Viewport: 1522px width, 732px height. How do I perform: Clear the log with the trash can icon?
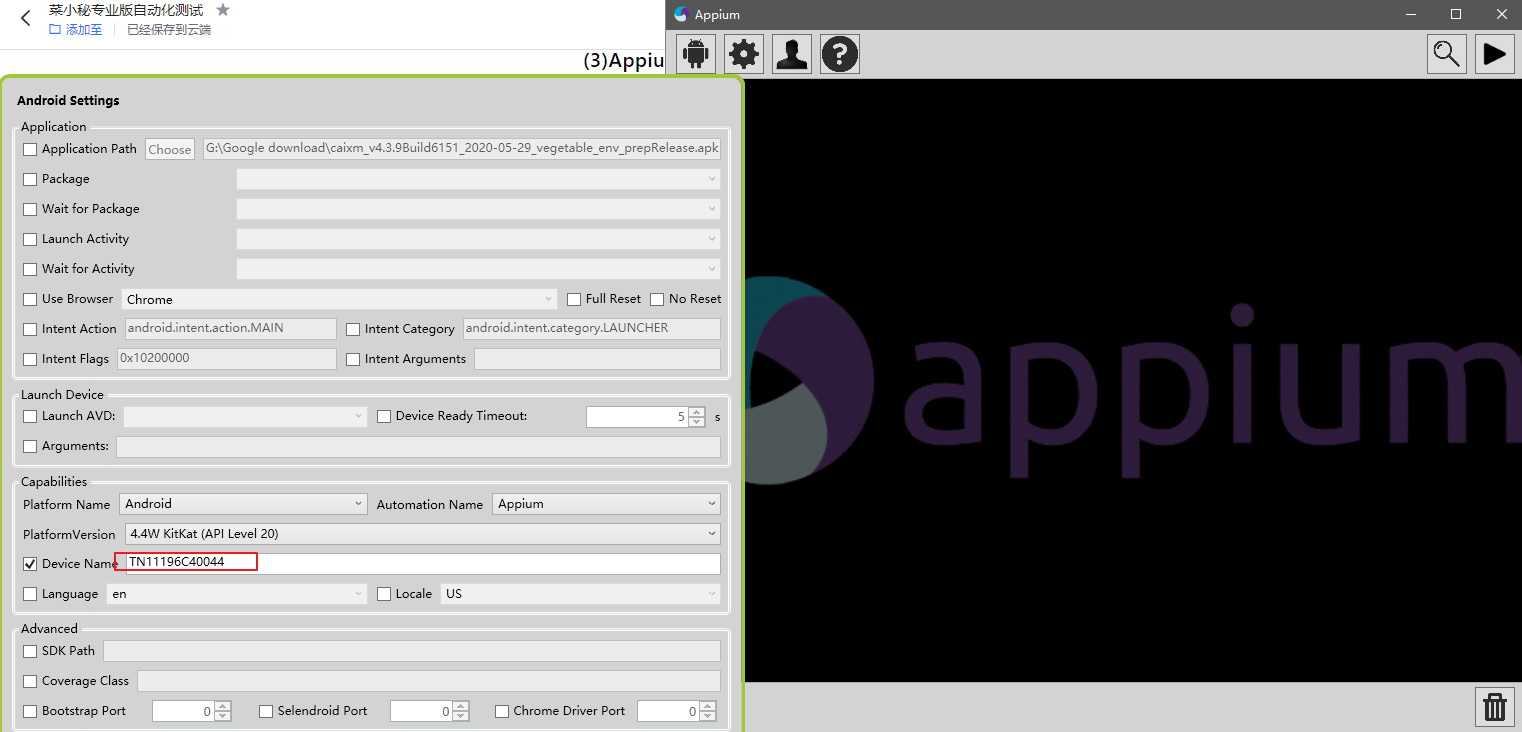pos(1495,707)
